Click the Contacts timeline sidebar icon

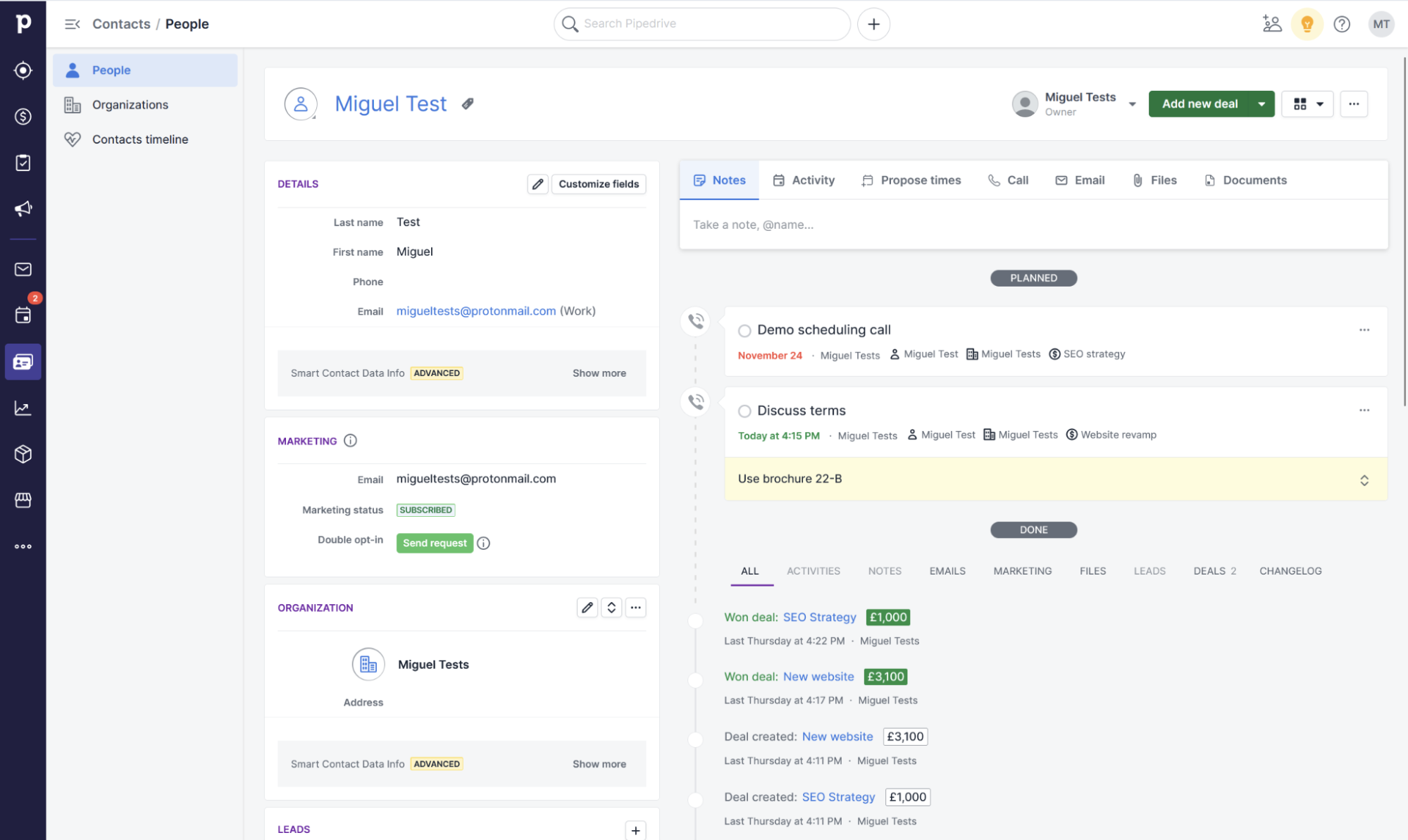(x=73, y=139)
